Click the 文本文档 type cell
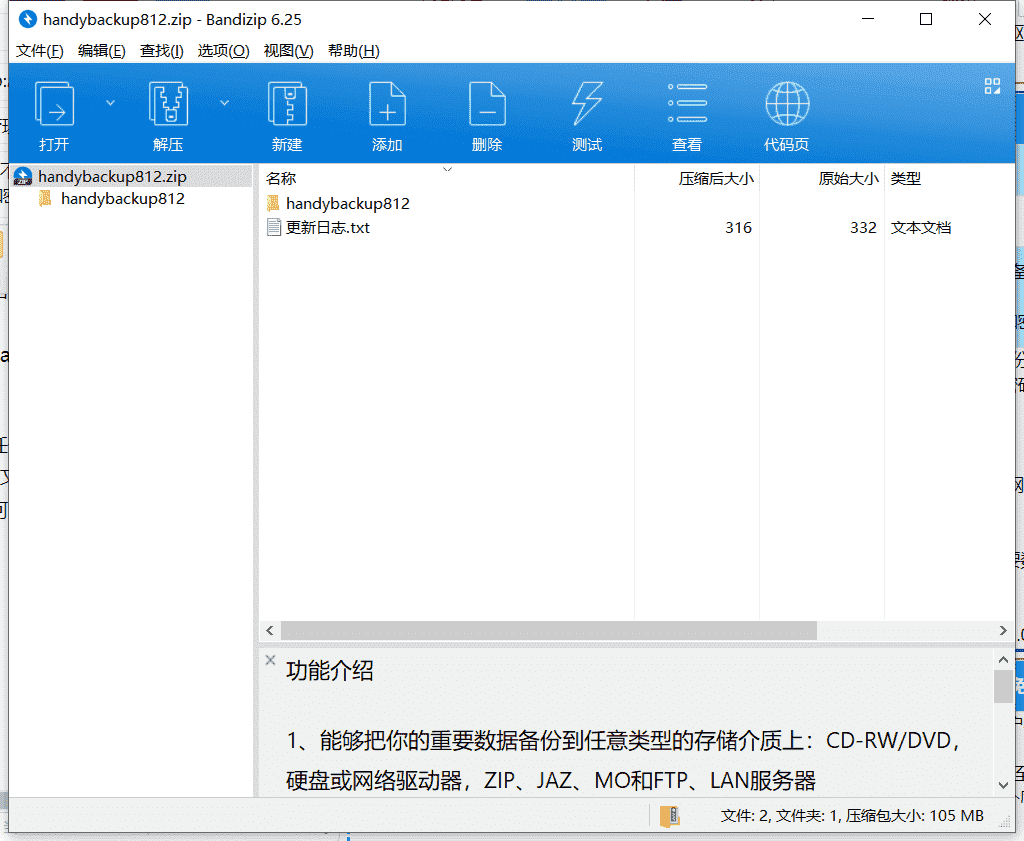1024x841 pixels. [x=921, y=228]
